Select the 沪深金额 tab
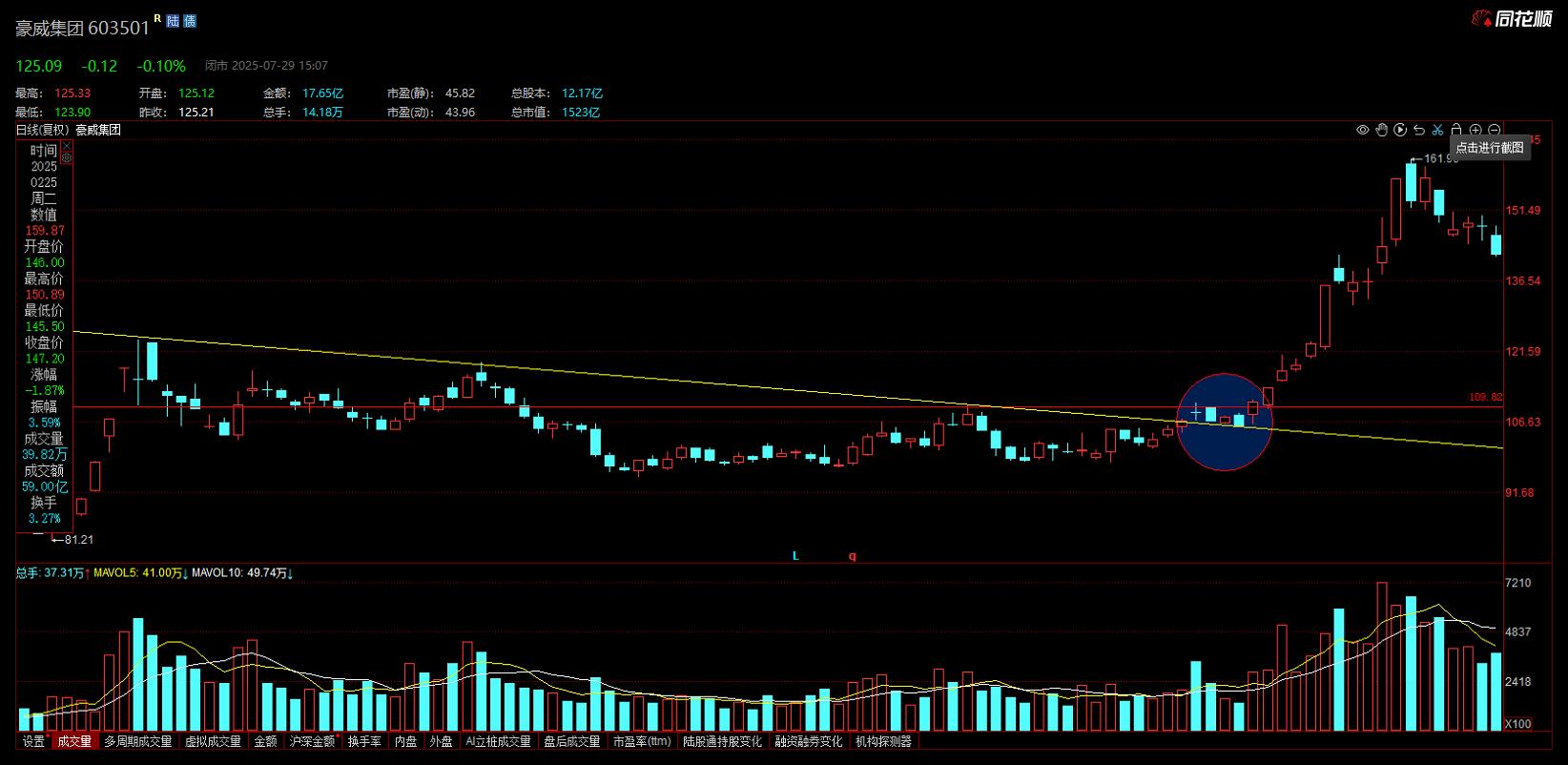Screen dimensions: 1568x765 [x=314, y=741]
